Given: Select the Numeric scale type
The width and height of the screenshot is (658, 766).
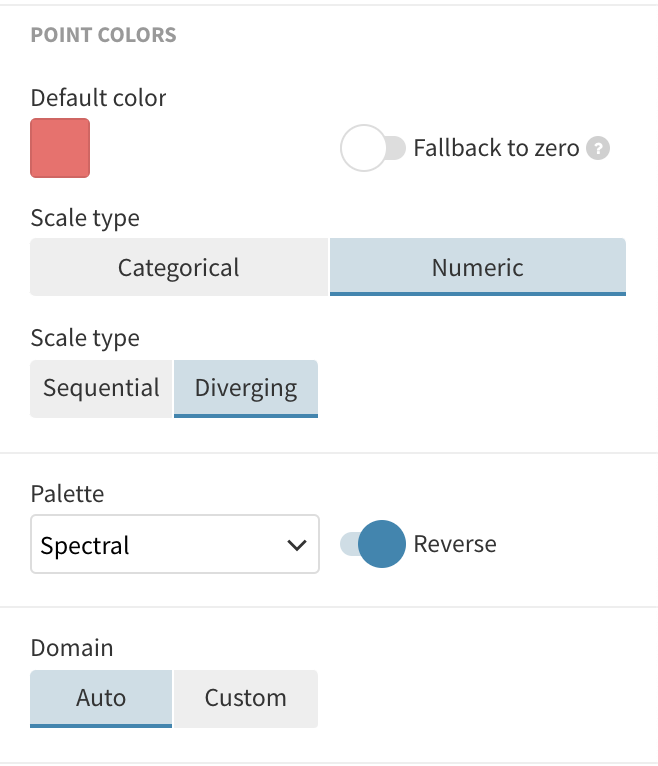Looking at the screenshot, I should pos(477,267).
